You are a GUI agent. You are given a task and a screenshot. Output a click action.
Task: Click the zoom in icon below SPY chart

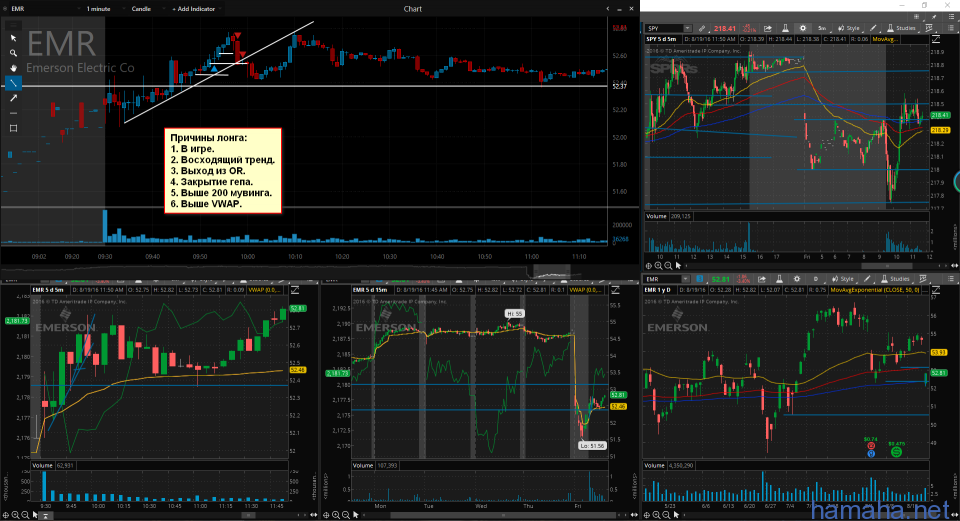[x=658, y=266]
